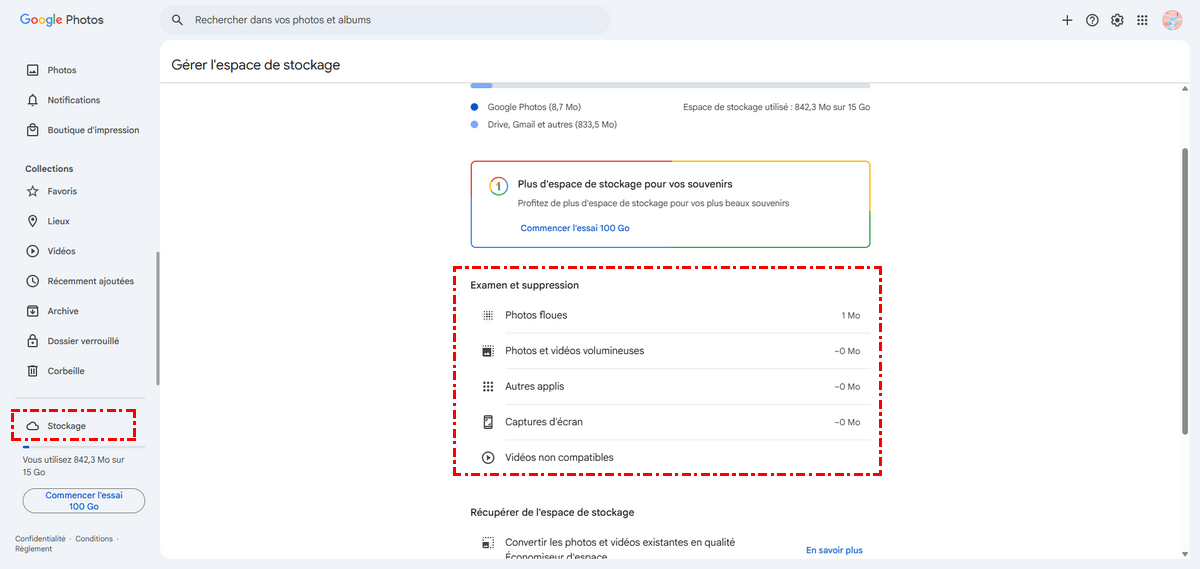The width and height of the screenshot is (1200, 569).
Task: Follow the En savoir plus link
Action: pos(834,550)
